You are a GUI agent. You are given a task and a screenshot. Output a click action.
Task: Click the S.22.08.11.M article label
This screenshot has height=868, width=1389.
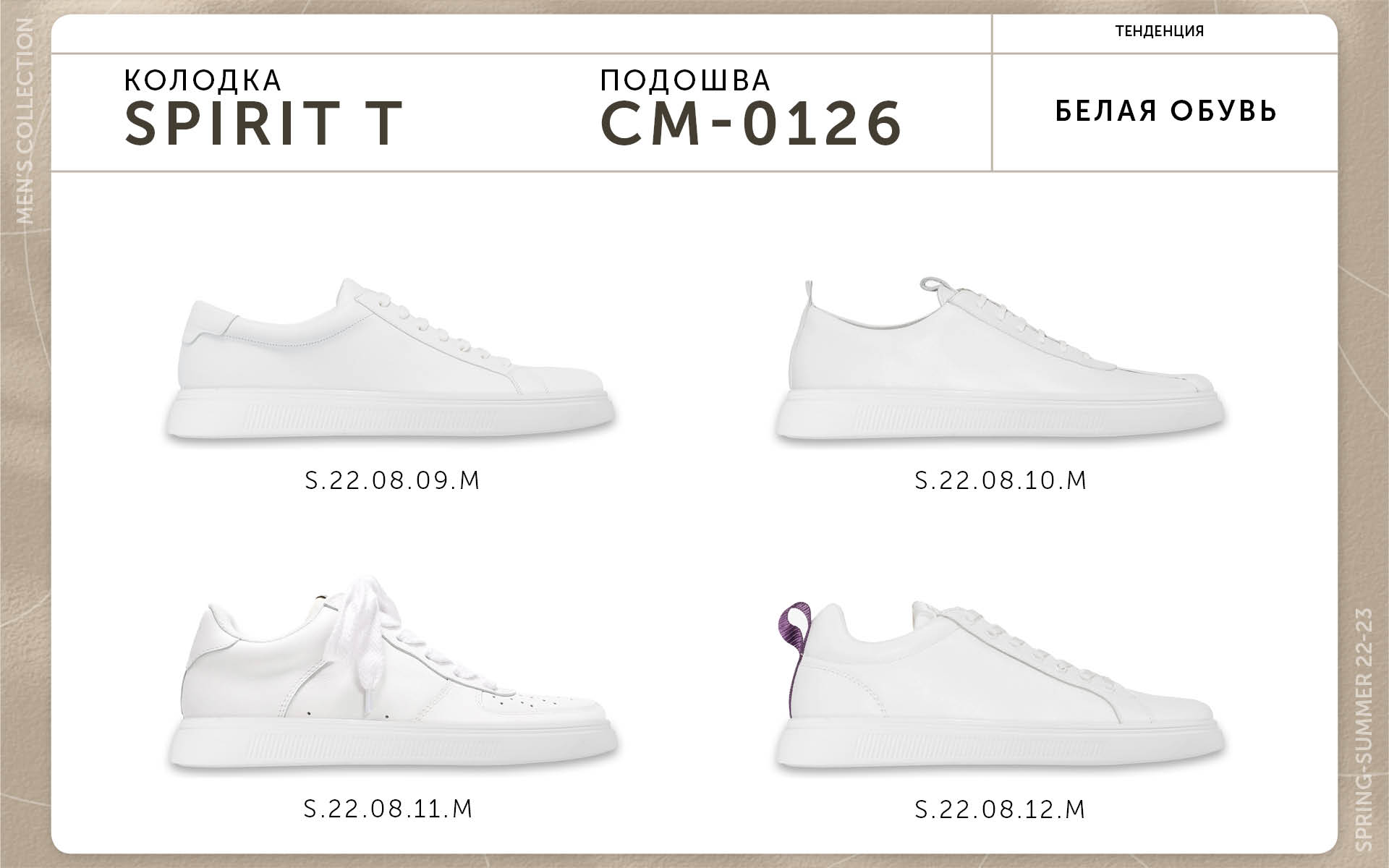(x=388, y=808)
